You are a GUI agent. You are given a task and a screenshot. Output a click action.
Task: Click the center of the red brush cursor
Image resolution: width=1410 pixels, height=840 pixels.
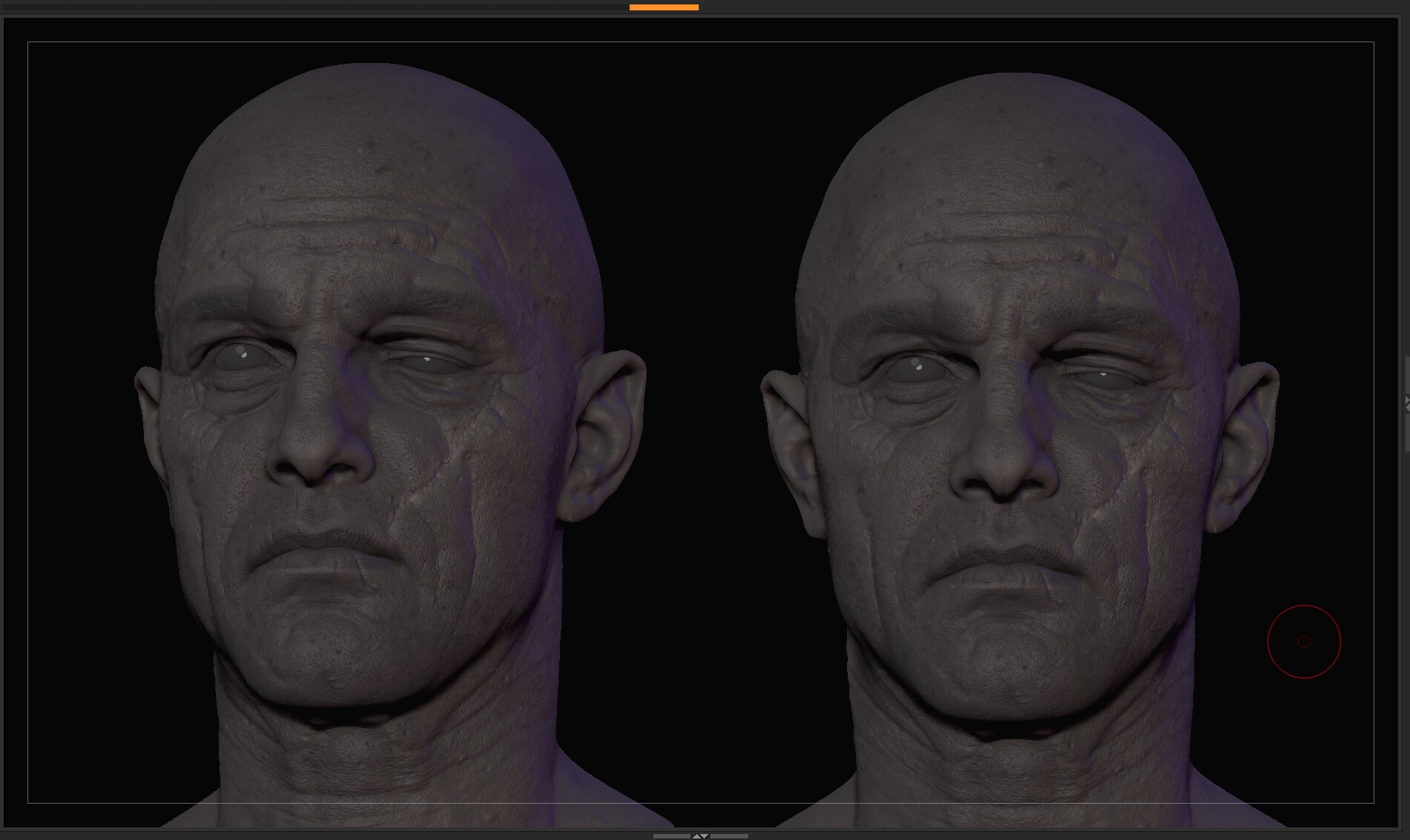coord(1304,641)
